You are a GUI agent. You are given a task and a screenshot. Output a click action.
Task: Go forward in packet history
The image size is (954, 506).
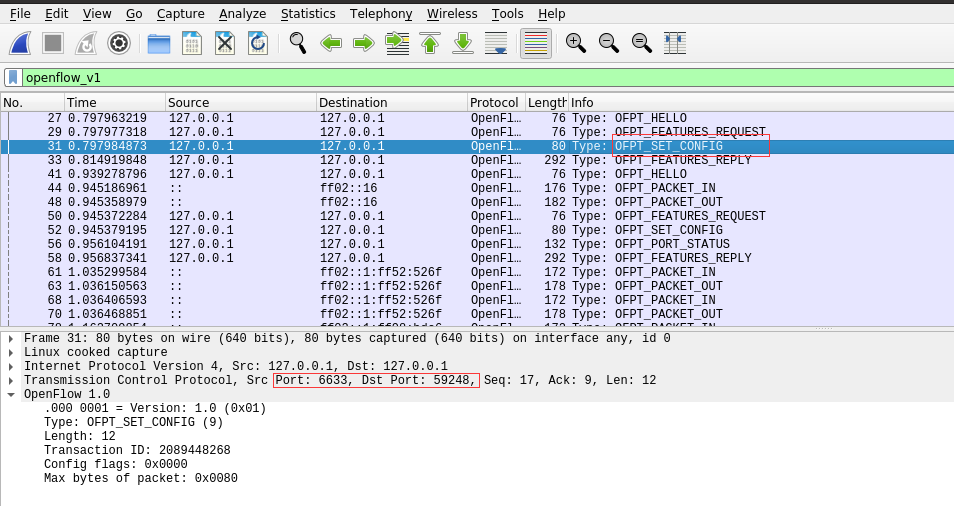coord(364,43)
